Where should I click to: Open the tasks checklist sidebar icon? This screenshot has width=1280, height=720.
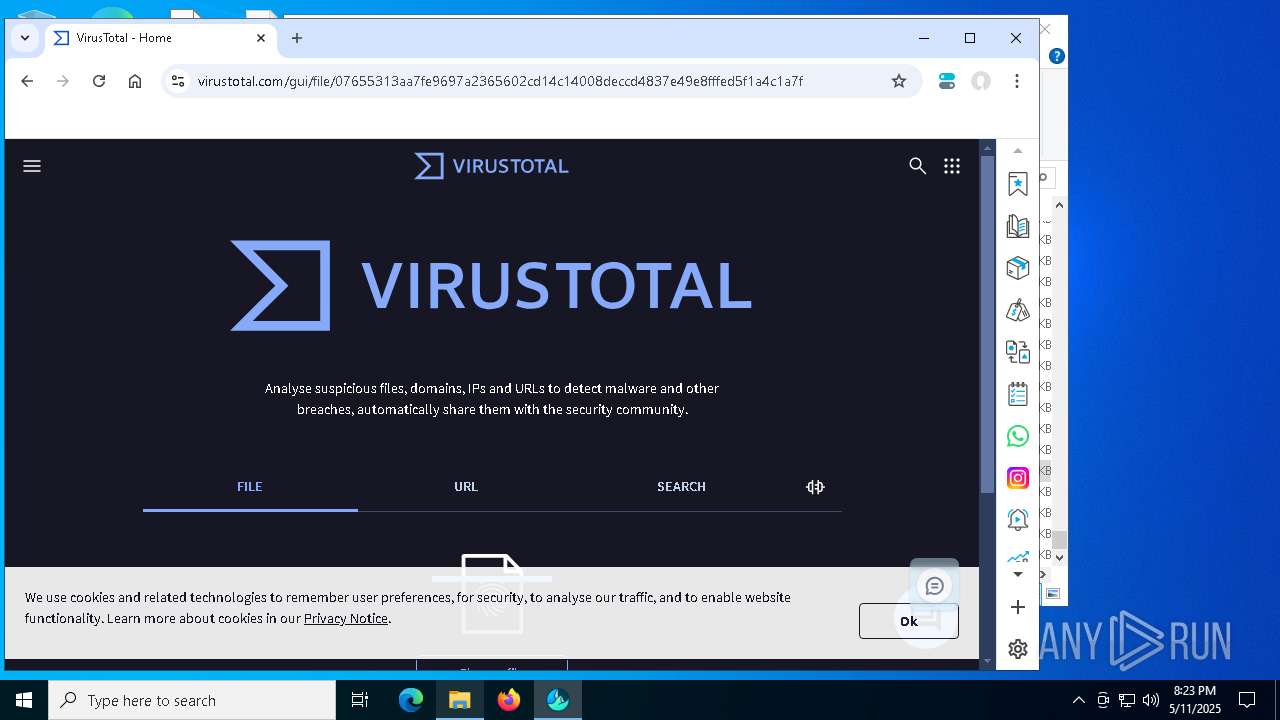tap(1018, 394)
